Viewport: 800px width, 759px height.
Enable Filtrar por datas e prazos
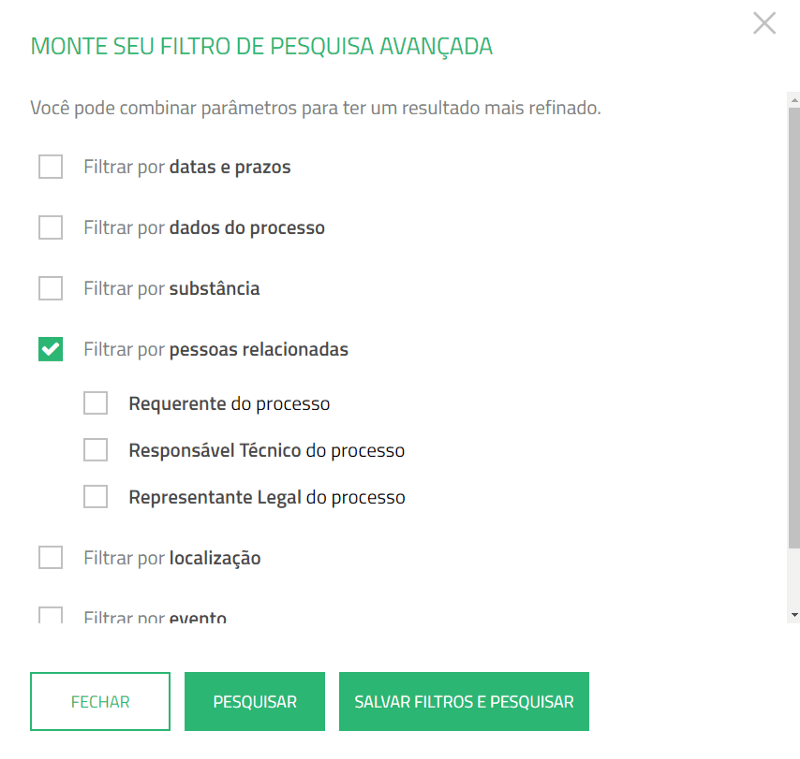[50, 167]
